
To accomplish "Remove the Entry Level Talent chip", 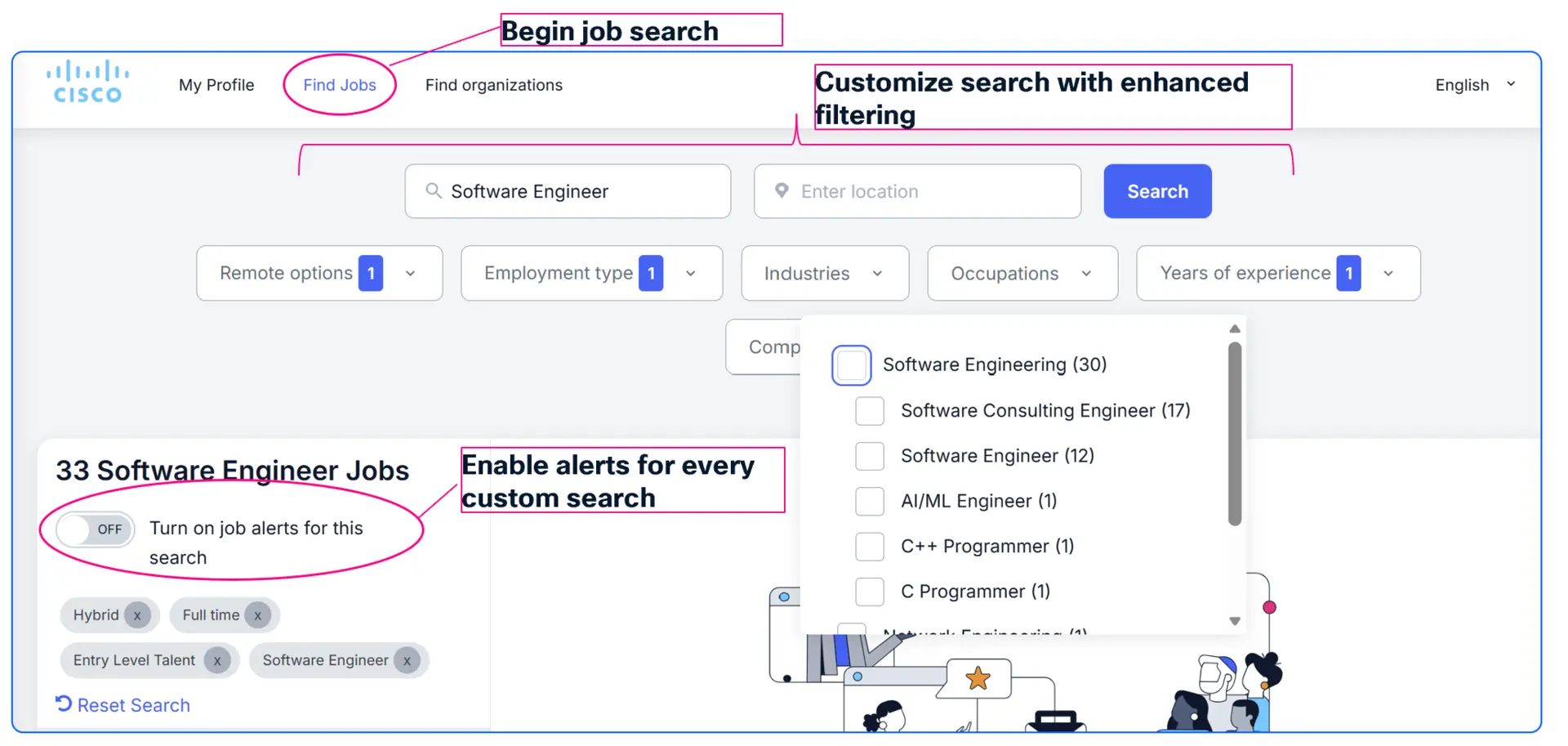I will (217, 660).
